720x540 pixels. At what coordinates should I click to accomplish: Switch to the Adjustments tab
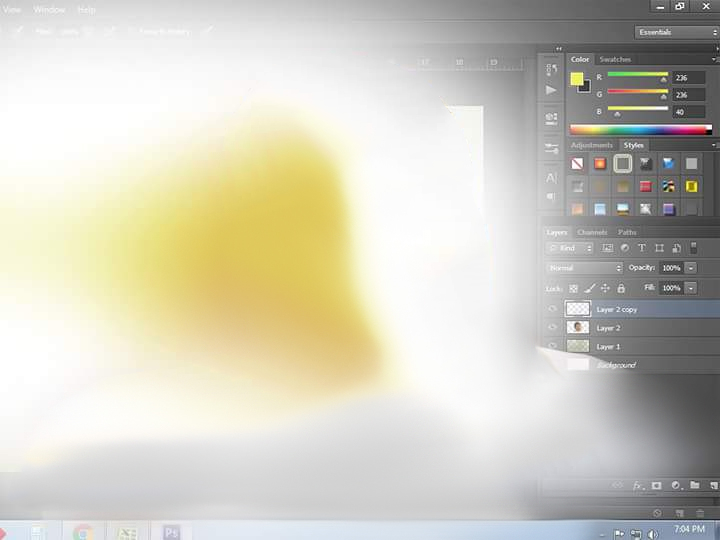click(x=591, y=145)
